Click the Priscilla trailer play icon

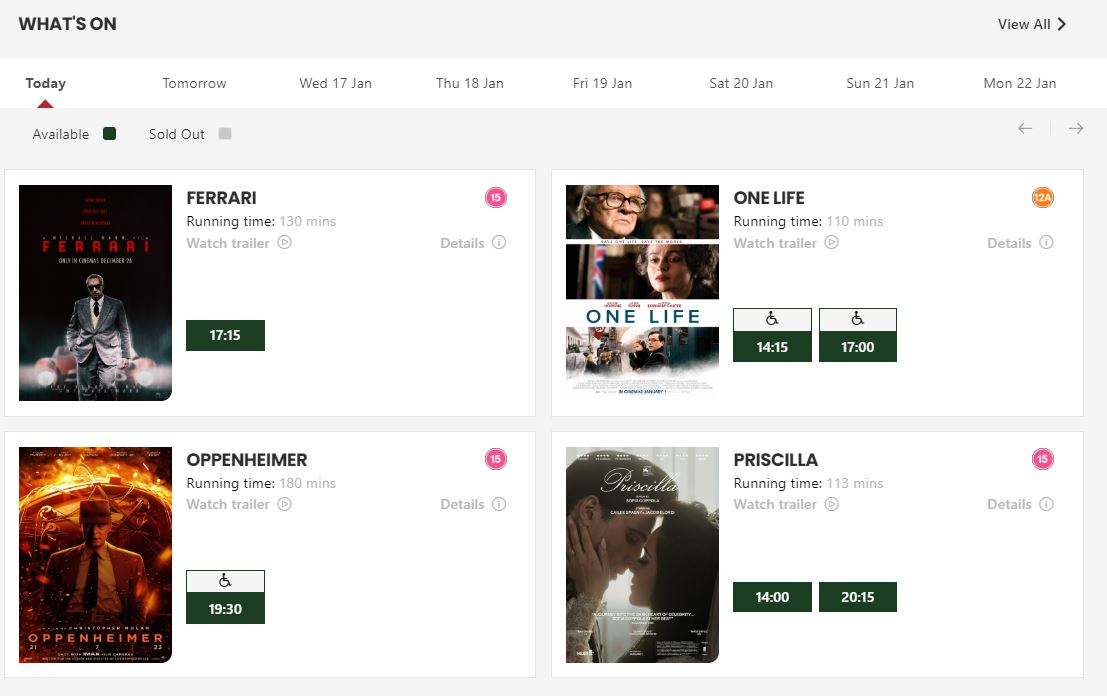click(832, 504)
